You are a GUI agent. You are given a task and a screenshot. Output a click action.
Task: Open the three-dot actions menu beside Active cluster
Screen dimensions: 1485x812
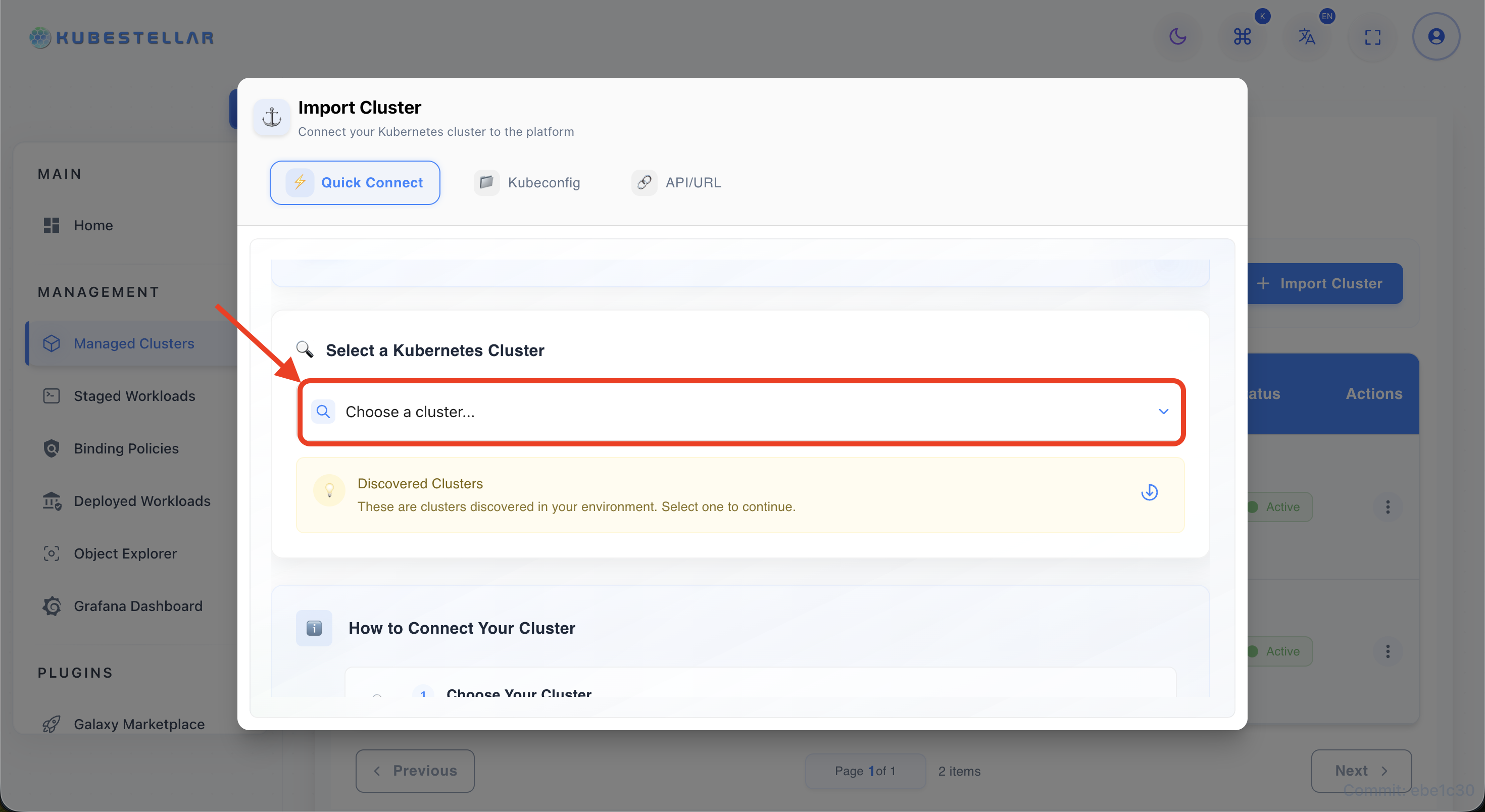pos(1388,506)
